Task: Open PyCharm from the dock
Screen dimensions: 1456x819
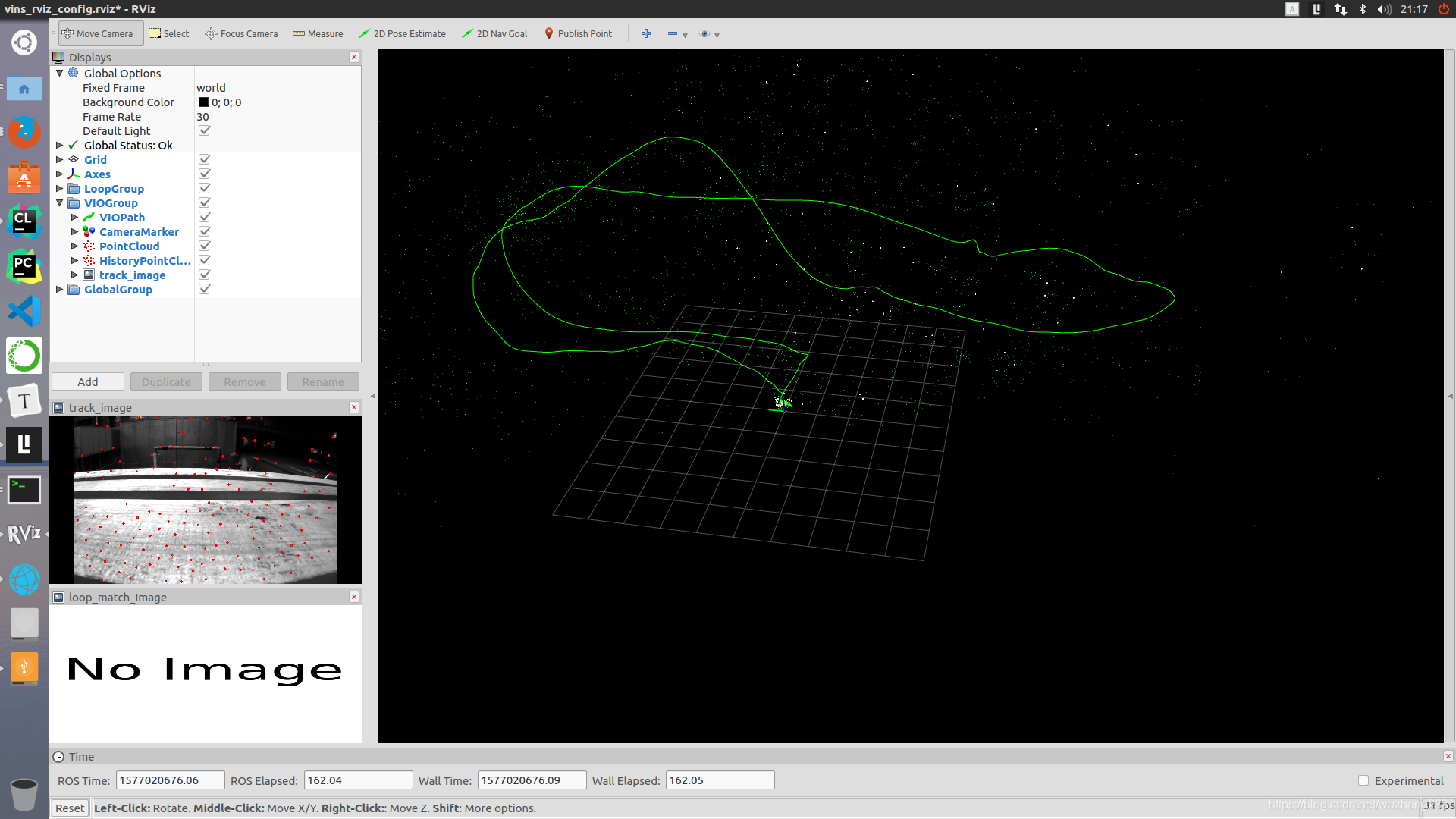Action: (x=24, y=266)
